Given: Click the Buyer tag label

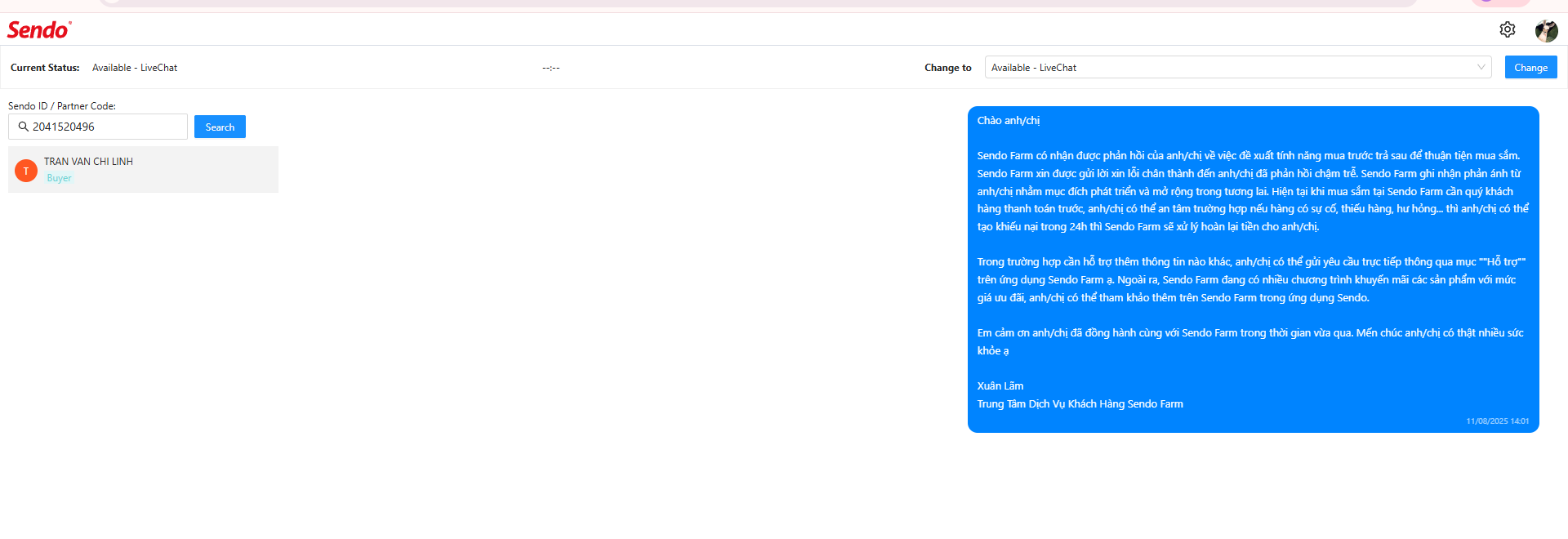Looking at the screenshot, I should click(59, 178).
